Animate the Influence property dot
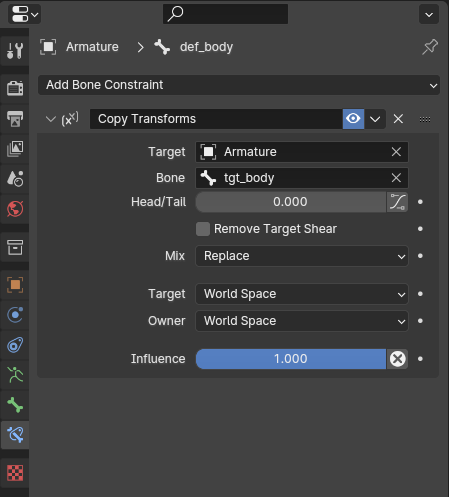Image resolution: width=449 pixels, height=497 pixels. tap(420, 359)
